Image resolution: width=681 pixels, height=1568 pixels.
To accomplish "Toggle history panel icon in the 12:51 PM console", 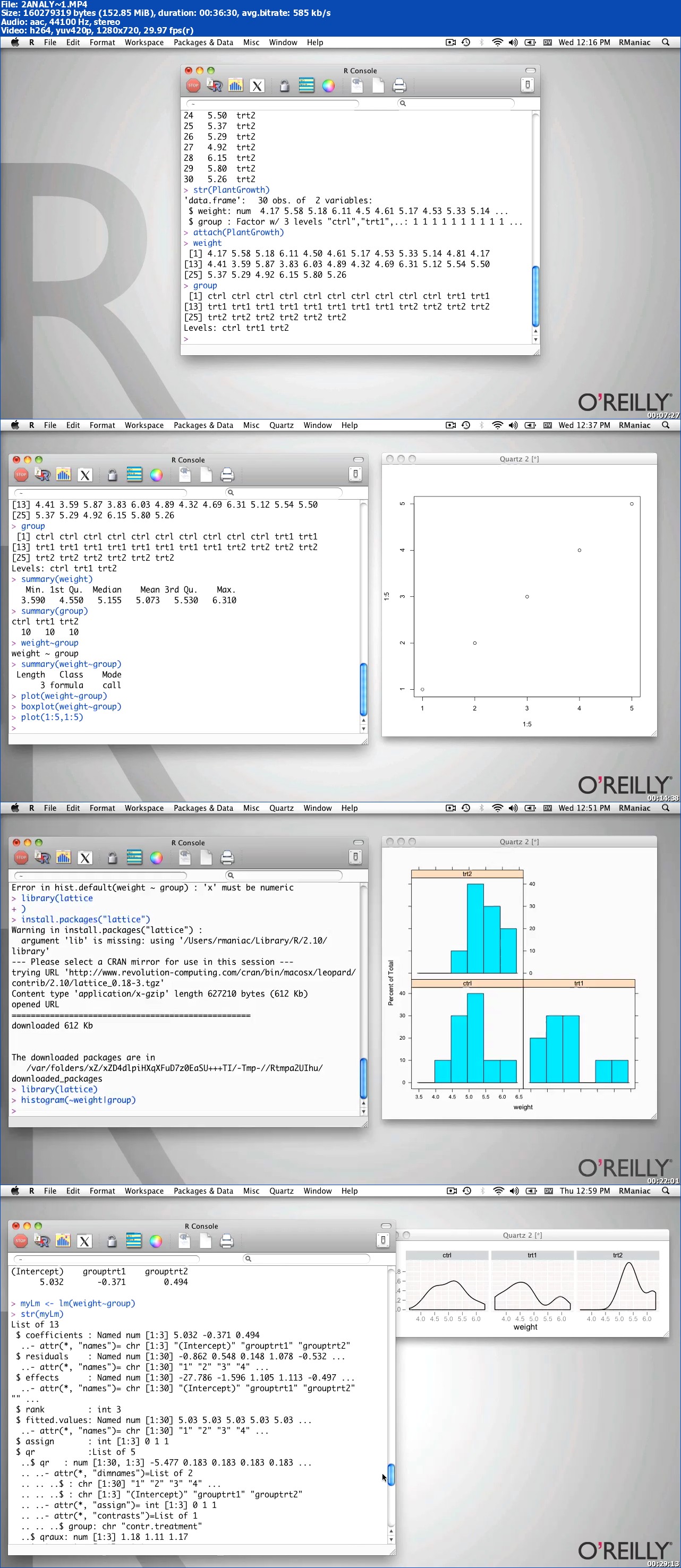I will click(x=134, y=858).
